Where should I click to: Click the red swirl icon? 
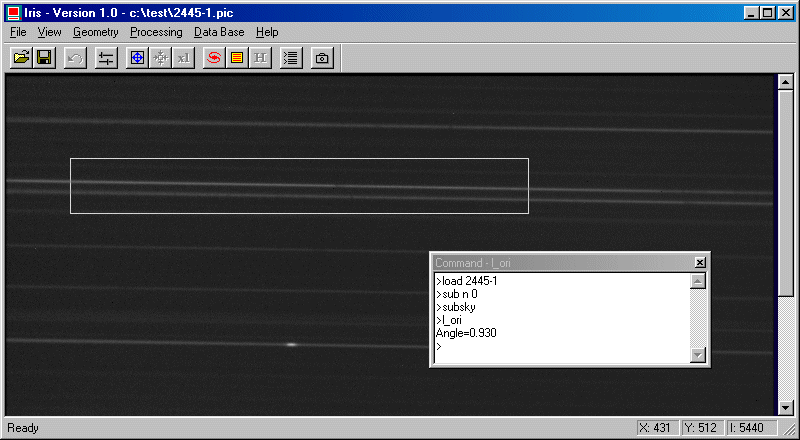214,58
